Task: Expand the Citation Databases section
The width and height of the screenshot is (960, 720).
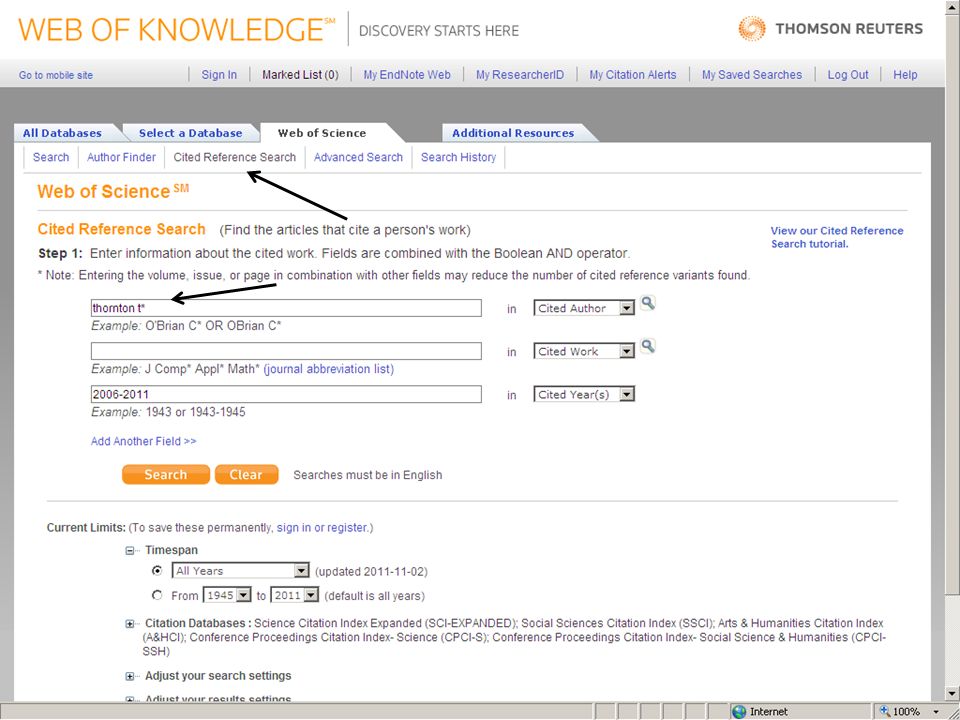Action: click(x=130, y=624)
